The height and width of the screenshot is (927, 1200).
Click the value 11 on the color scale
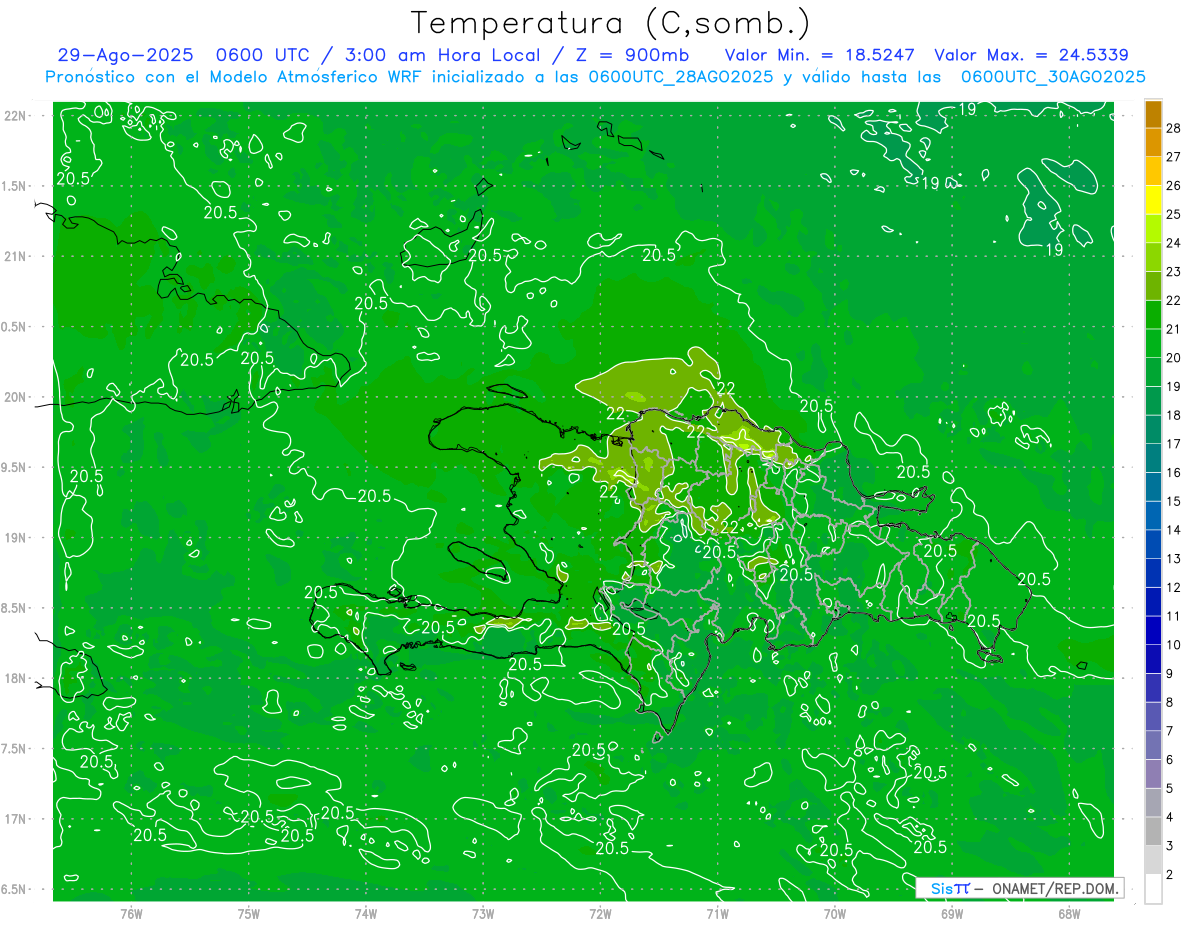pos(1174,616)
